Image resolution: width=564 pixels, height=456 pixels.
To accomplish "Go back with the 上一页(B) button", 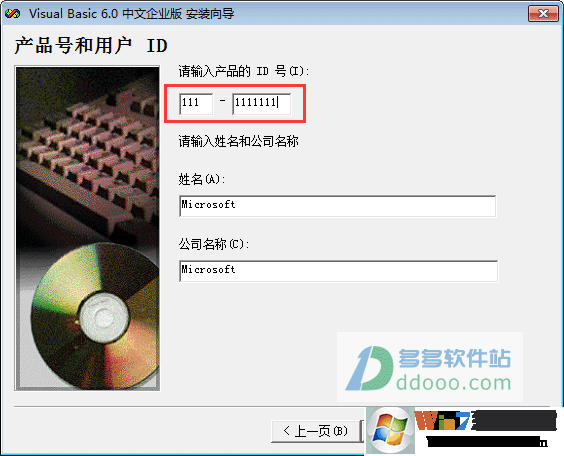I will click(315, 431).
